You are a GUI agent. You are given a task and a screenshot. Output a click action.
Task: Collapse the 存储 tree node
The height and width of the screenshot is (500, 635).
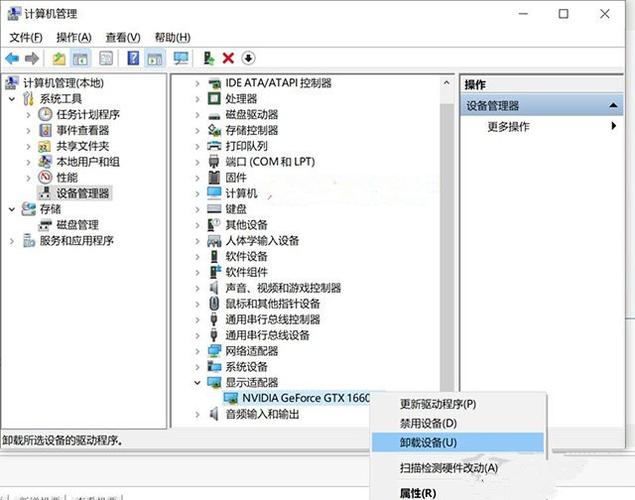(12, 209)
